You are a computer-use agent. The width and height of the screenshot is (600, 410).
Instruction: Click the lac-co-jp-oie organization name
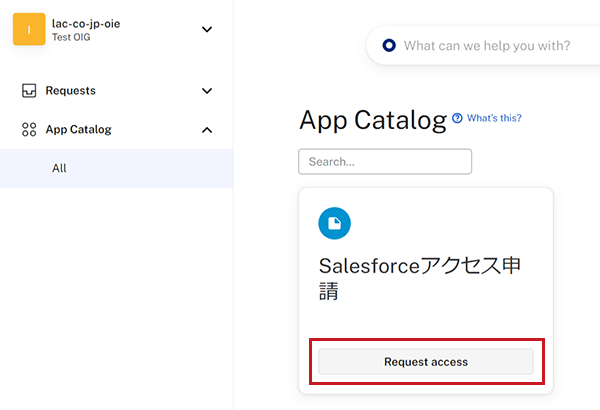[x=86, y=24]
